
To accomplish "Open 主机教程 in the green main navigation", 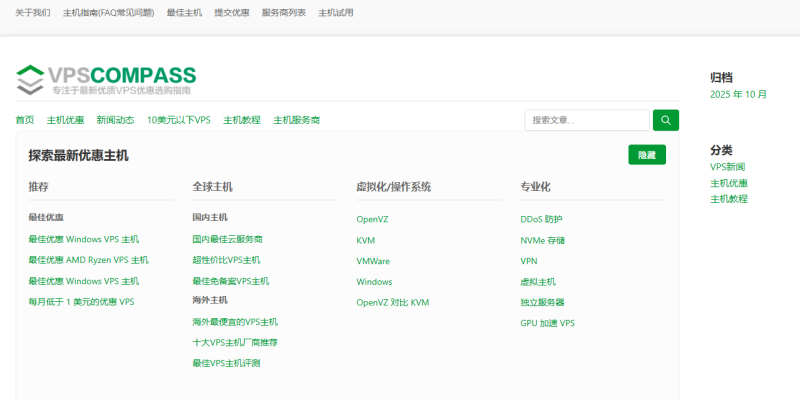I will pyautogui.click(x=242, y=120).
